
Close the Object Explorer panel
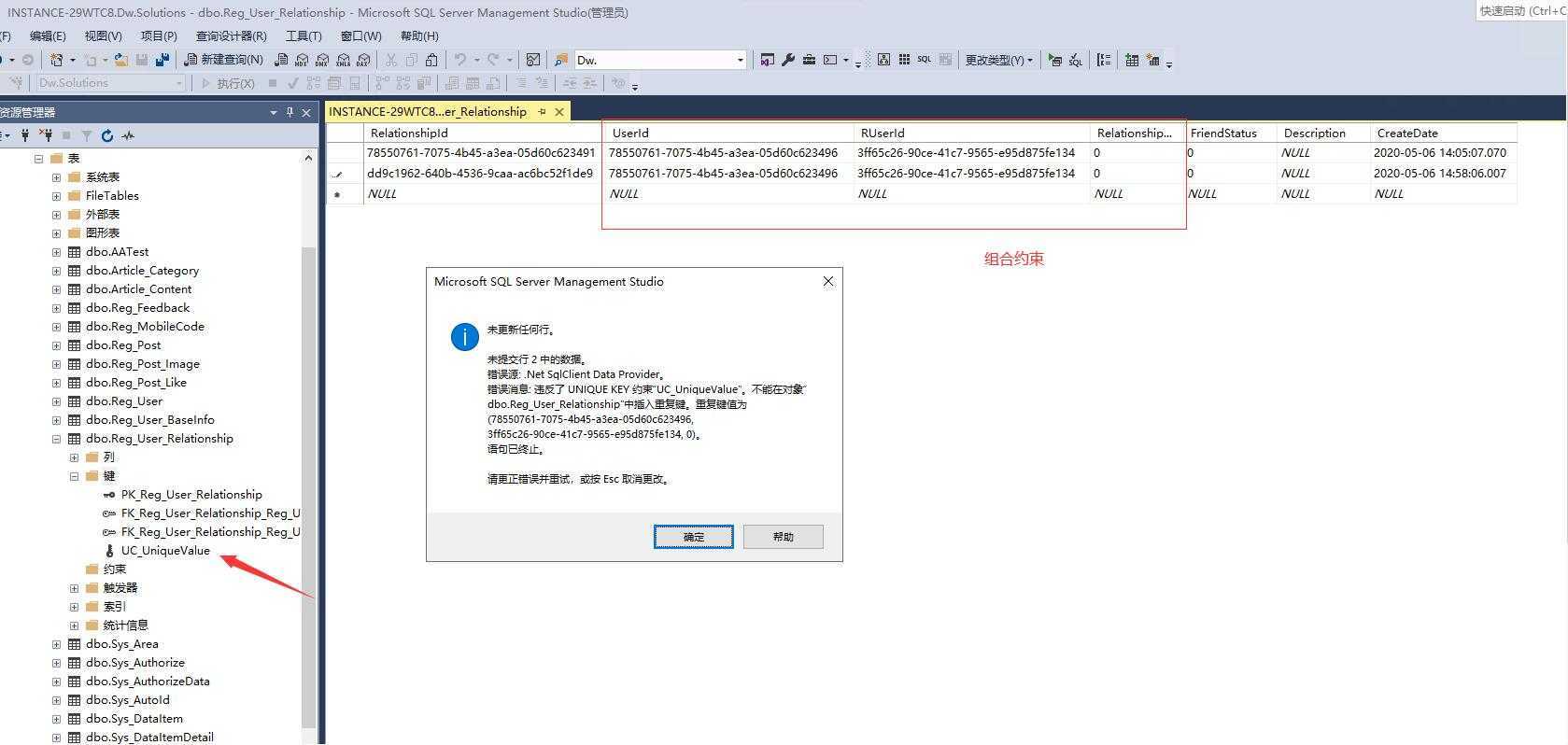coord(306,112)
